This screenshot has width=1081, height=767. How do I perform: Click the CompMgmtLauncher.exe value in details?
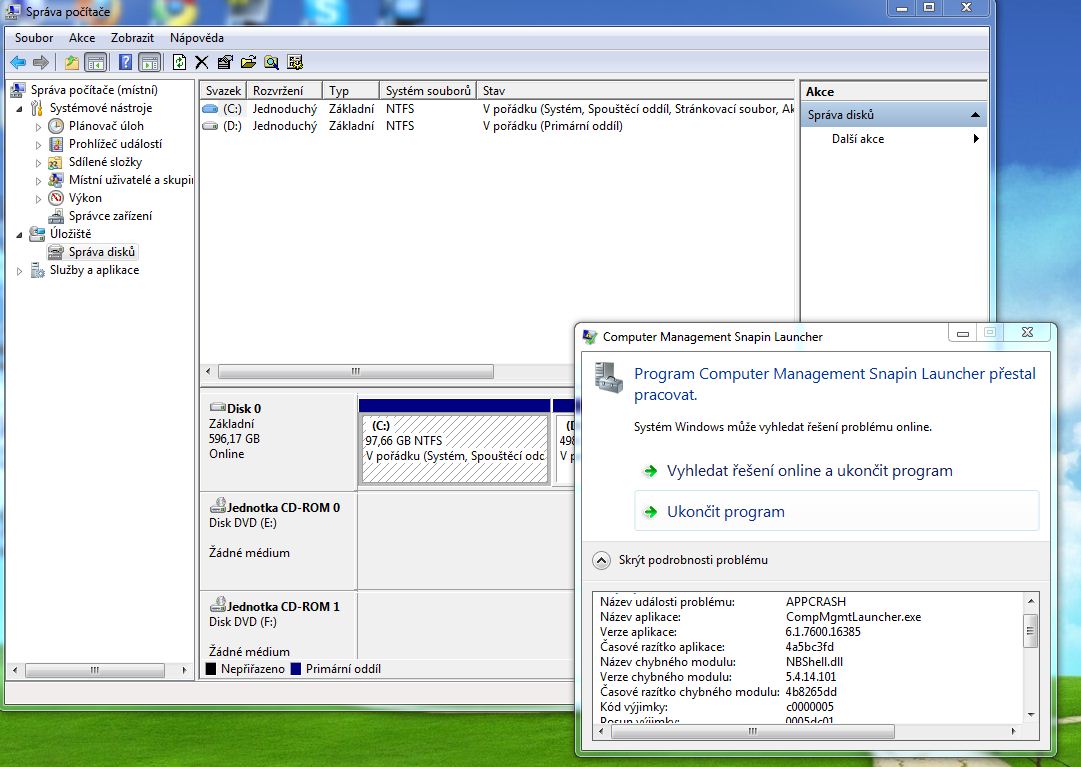[x=853, y=617]
